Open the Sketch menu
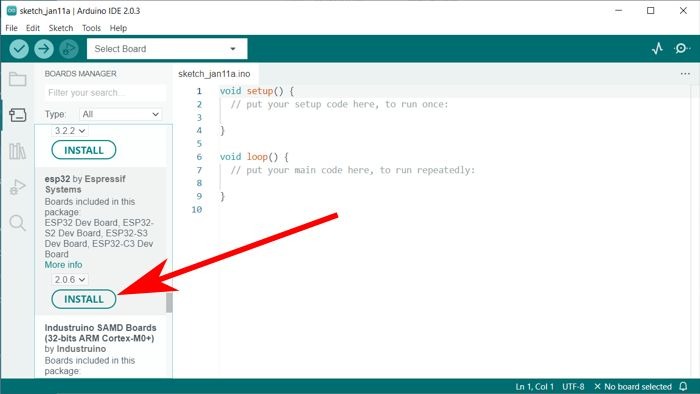The height and width of the screenshot is (394, 700). coord(61,28)
